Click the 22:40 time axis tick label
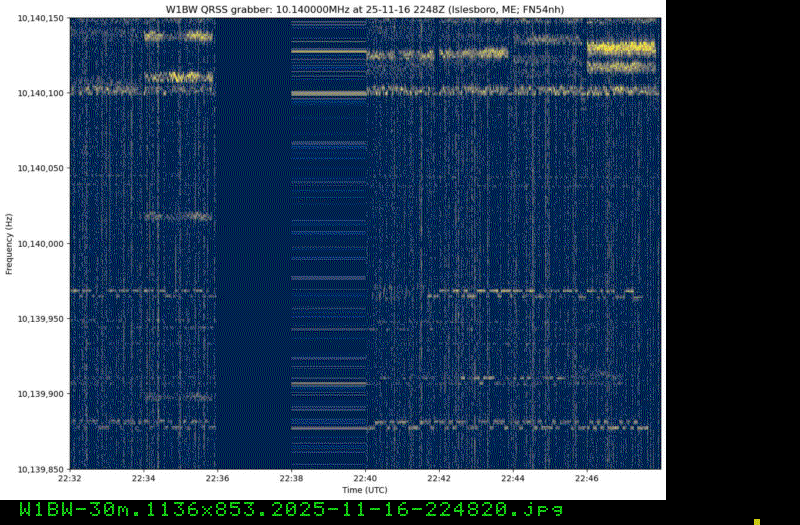Screen dimensions: 800x525 click(366, 479)
